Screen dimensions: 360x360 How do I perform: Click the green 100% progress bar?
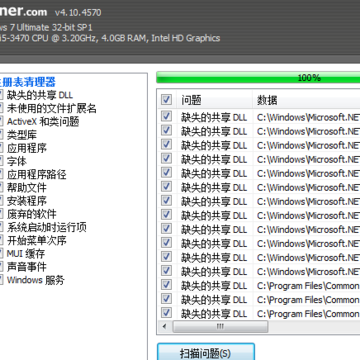258,78
